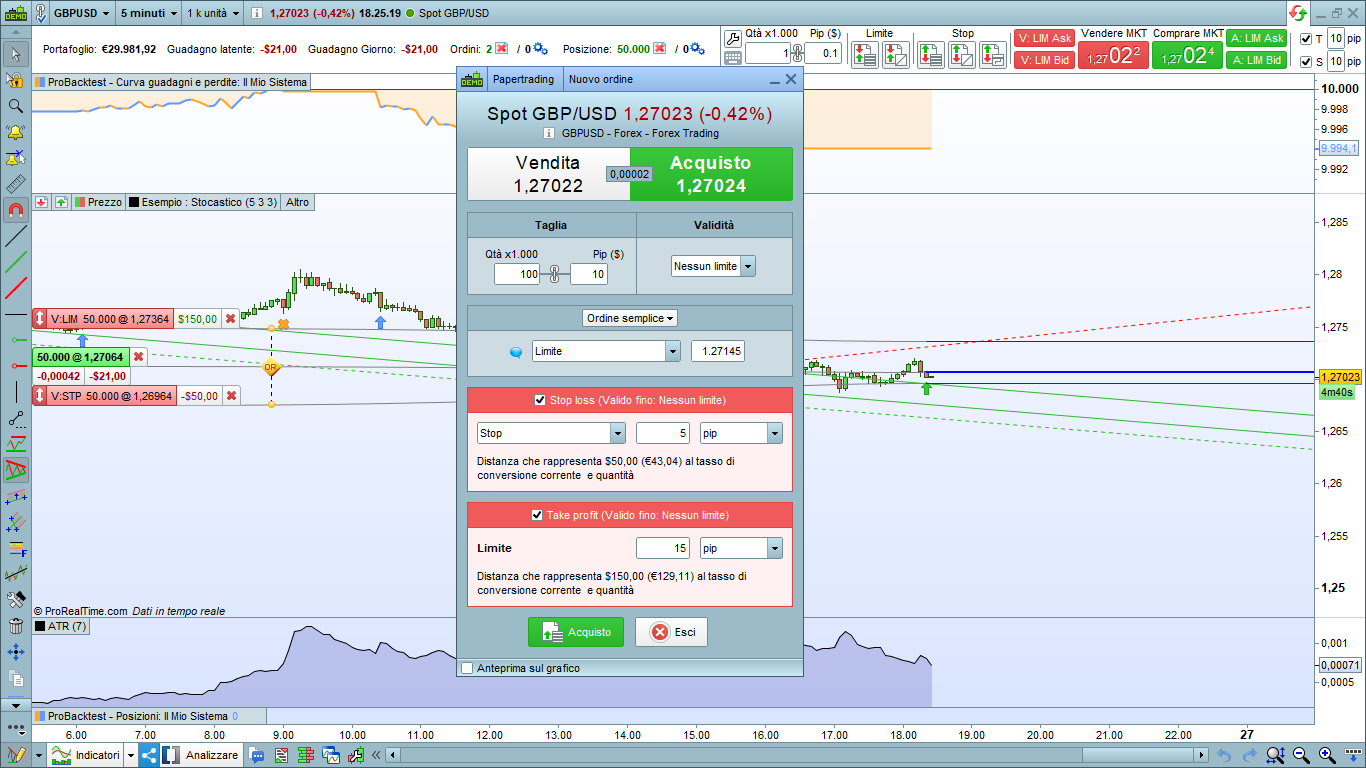This screenshot has width=1366, height=768.
Task: Click the Stop loss distance field
Action: [x=663, y=433]
